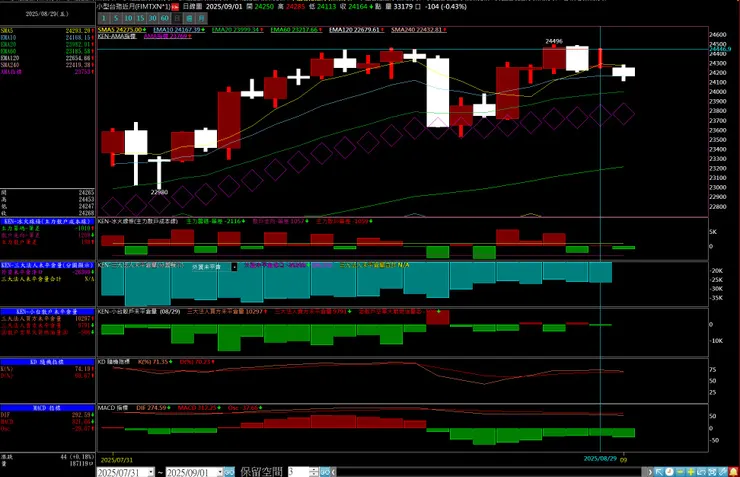Image resolution: width=740 pixels, height=477 pixels.
Task: Click the red alert bell icon
Action: click(x=733, y=471)
